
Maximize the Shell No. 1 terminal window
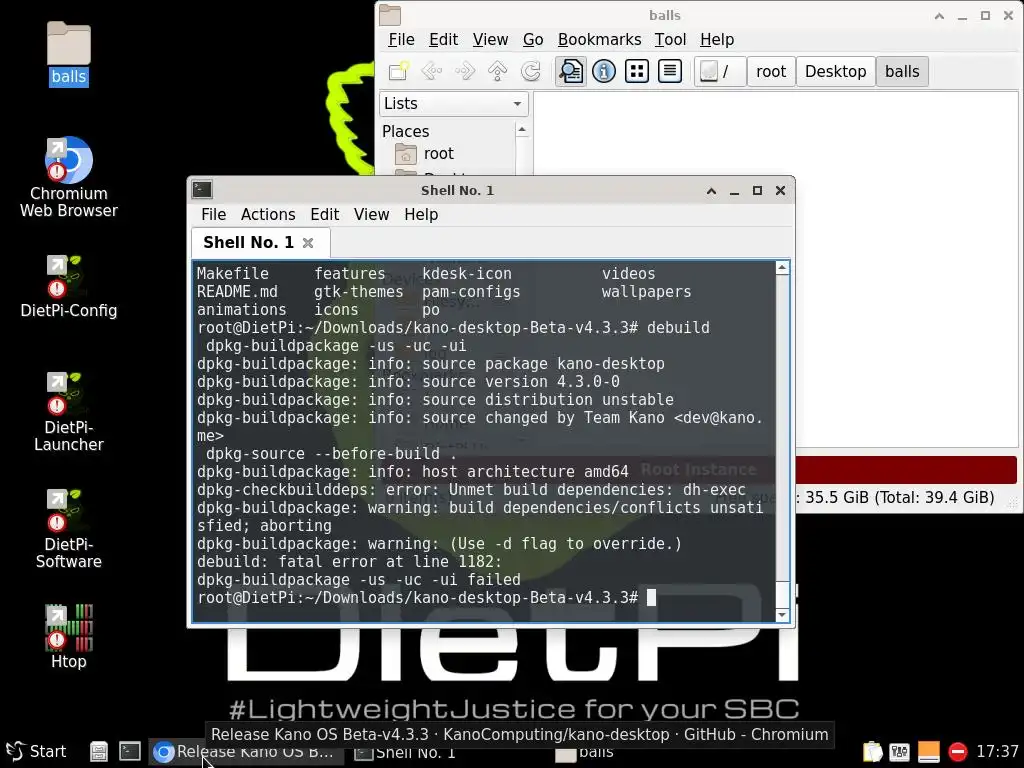[757, 191]
